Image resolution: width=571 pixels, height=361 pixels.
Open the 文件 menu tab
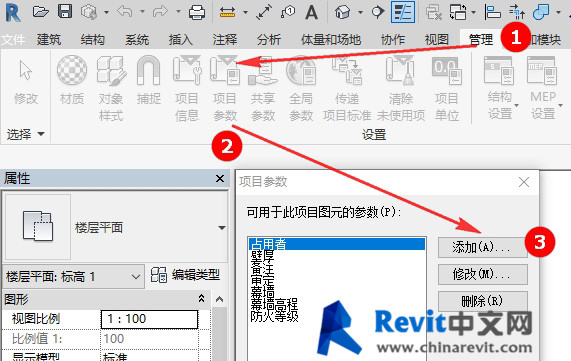click(13, 39)
